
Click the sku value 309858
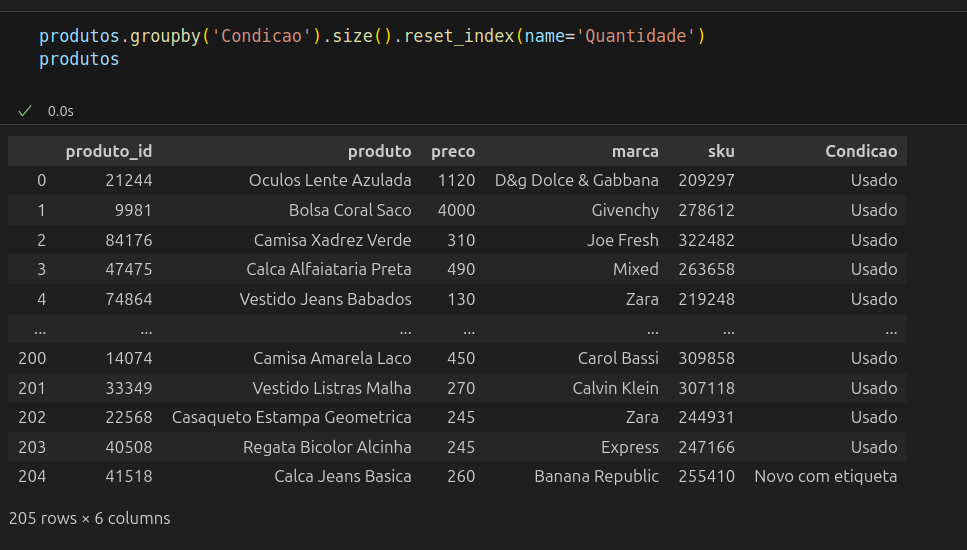click(x=707, y=358)
